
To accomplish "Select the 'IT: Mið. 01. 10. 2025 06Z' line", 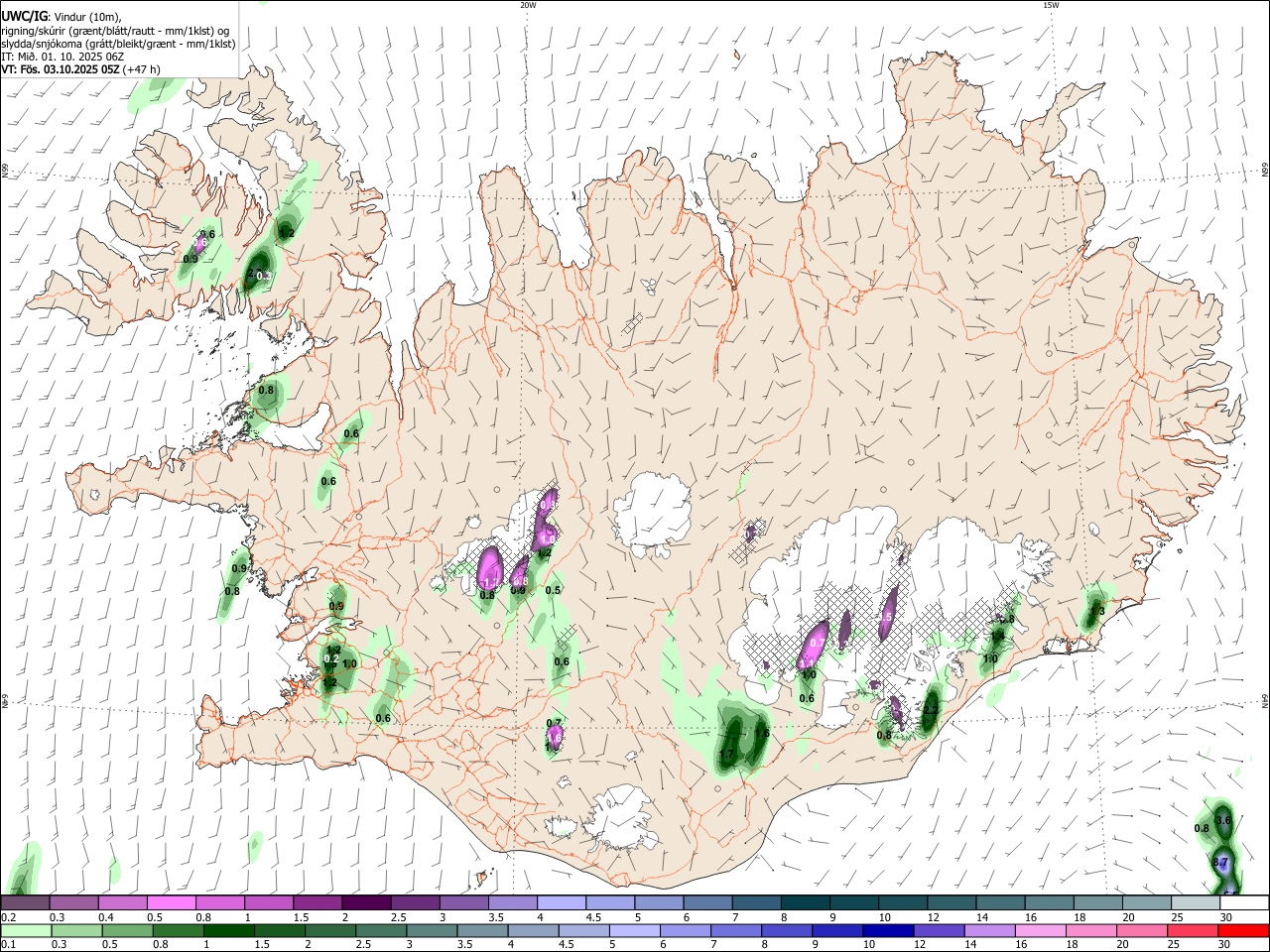I will (x=63, y=57).
